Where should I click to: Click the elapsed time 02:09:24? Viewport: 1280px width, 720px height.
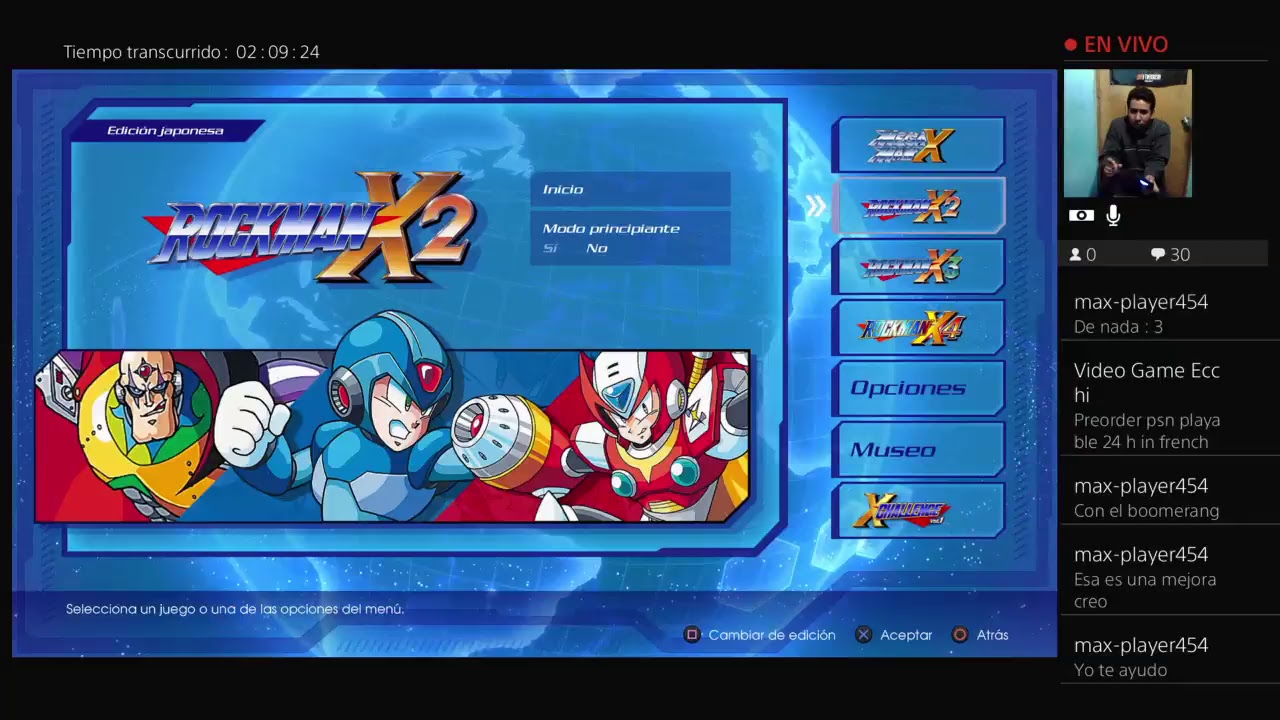(x=278, y=52)
